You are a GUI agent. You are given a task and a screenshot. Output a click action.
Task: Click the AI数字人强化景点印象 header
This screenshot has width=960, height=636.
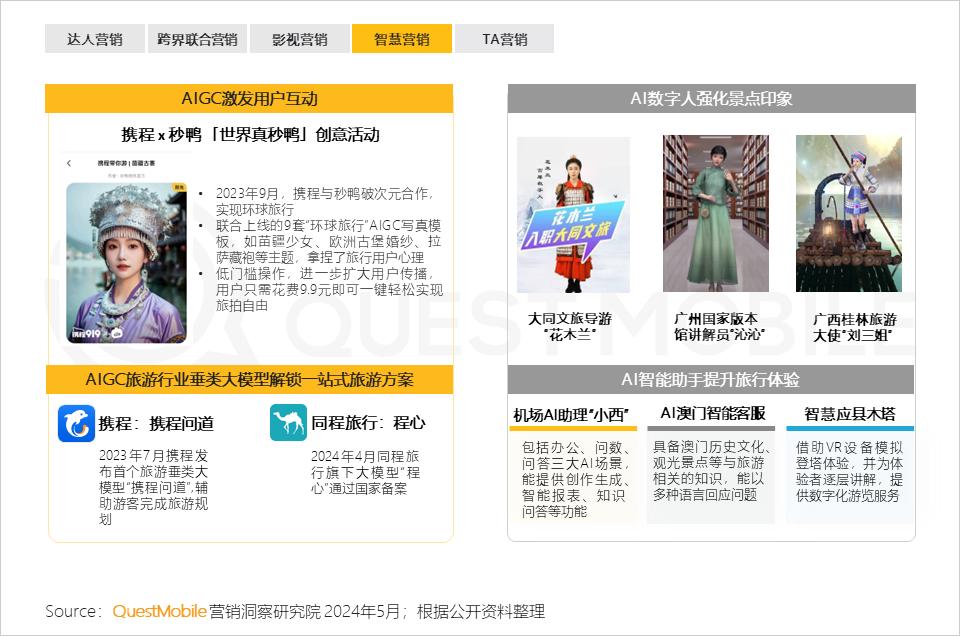(x=711, y=99)
